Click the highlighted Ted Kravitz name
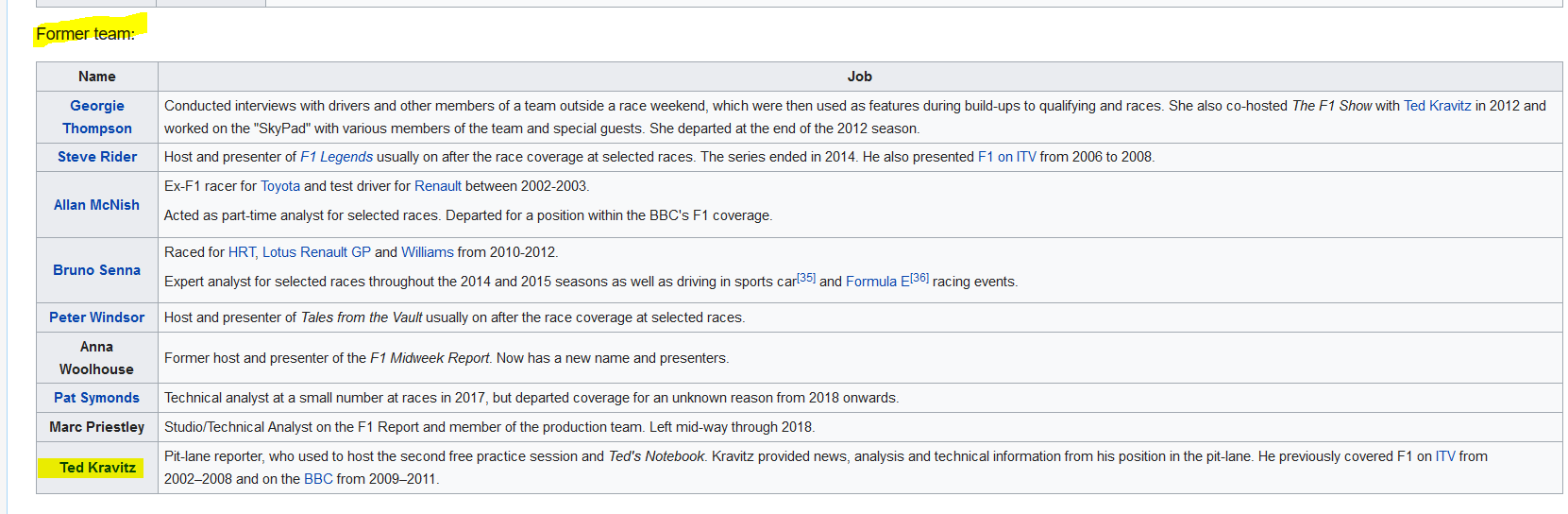 [97, 468]
